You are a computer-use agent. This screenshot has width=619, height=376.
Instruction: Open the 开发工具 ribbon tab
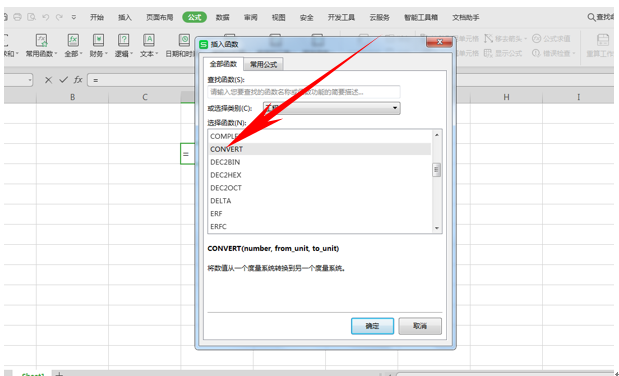341,17
